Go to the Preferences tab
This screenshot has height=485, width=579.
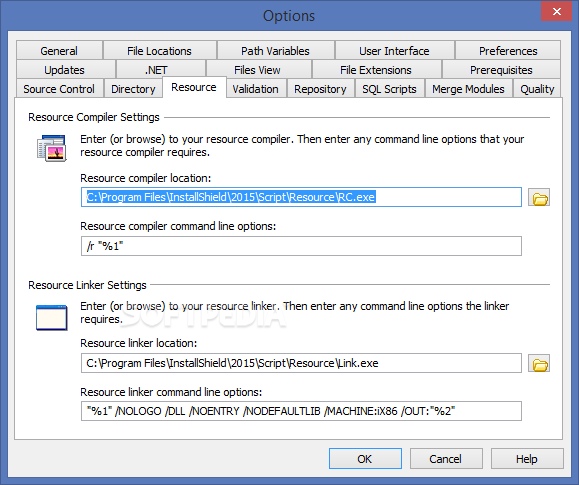[508, 51]
